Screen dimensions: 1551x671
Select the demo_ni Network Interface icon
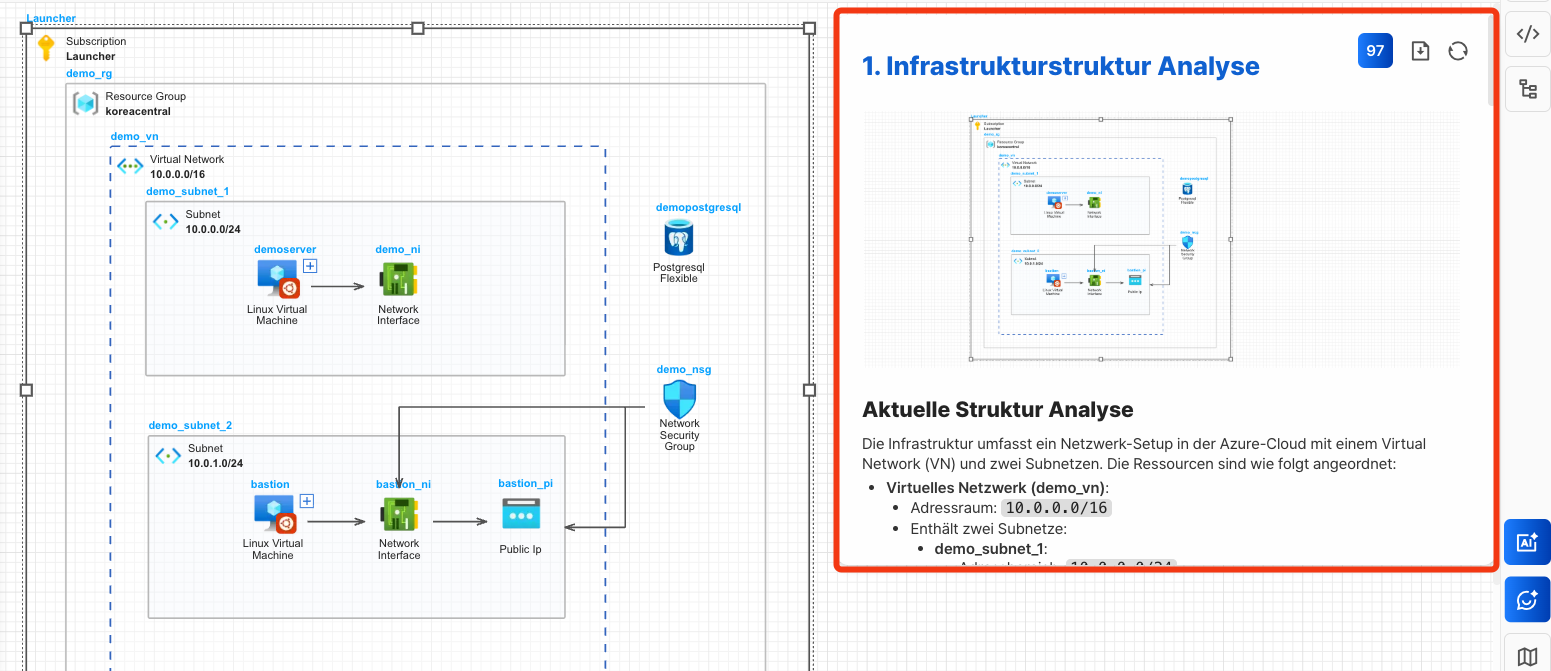[x=398, y=281]
